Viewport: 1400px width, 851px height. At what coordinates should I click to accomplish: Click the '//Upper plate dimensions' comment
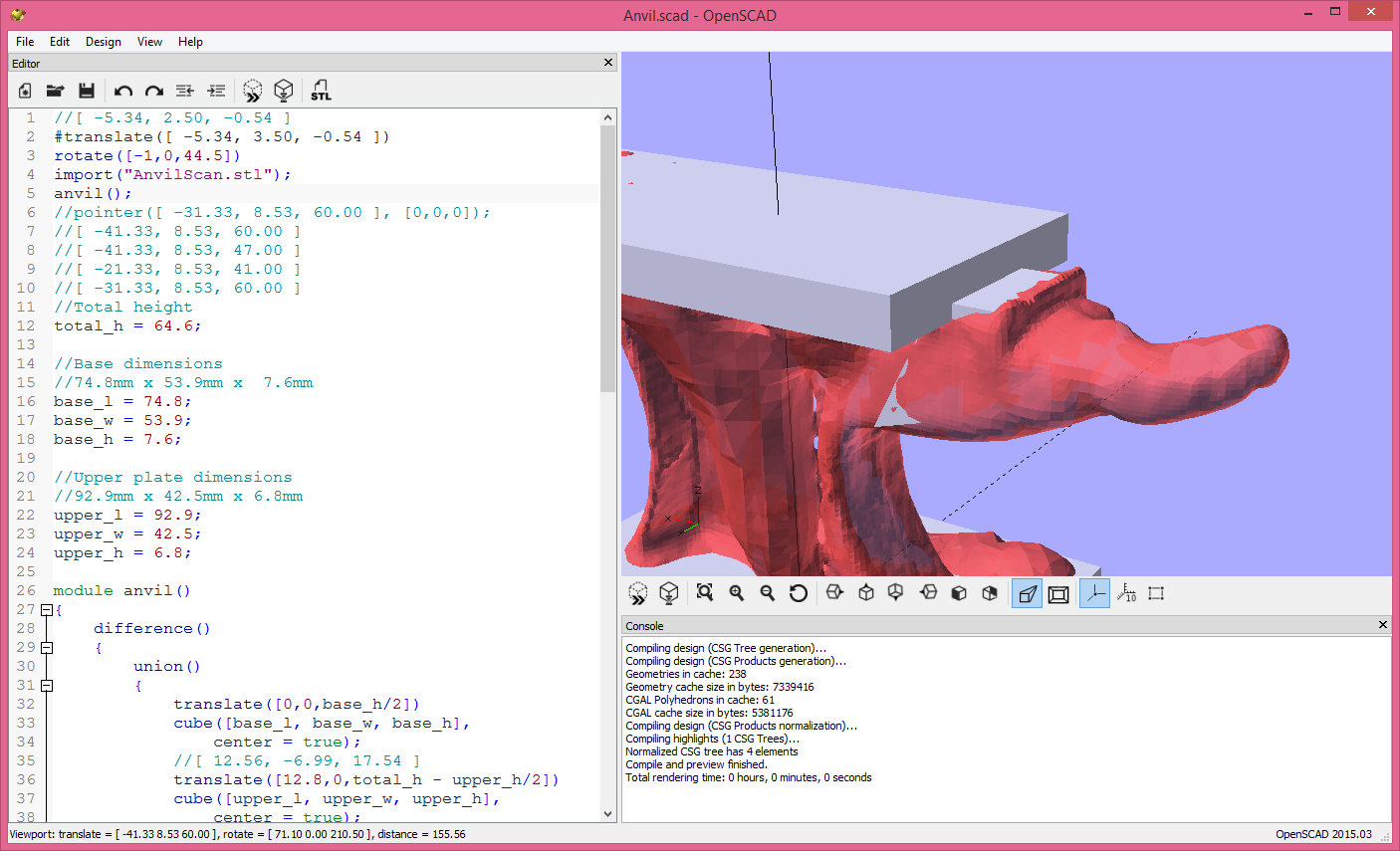coord(173,478)
